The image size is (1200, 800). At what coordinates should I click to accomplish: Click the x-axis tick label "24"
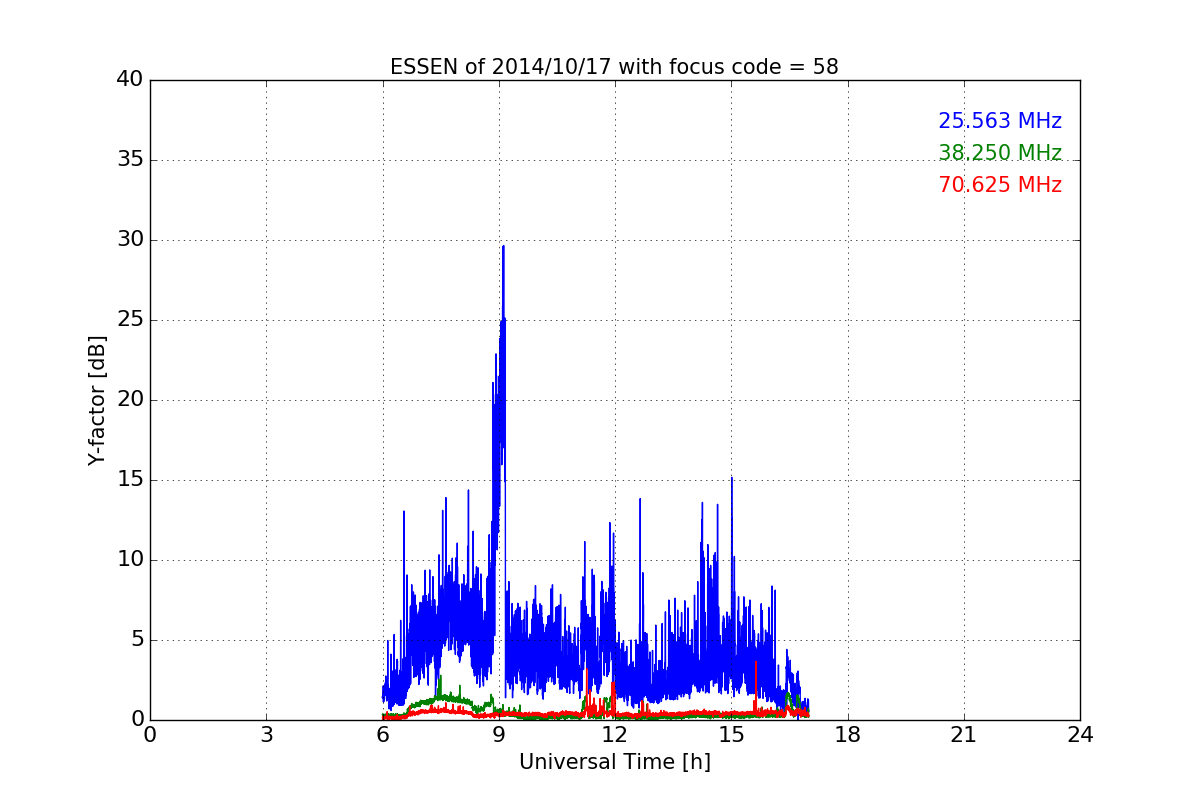point(1080,735)
